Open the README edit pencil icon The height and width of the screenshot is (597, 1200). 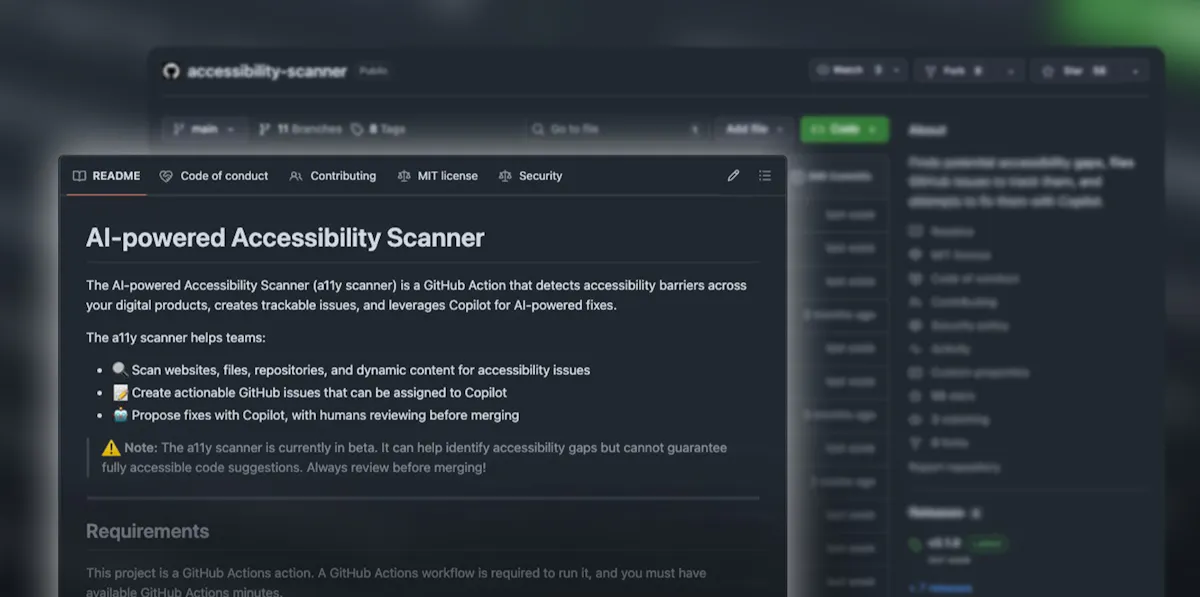[x=733, y=175]
